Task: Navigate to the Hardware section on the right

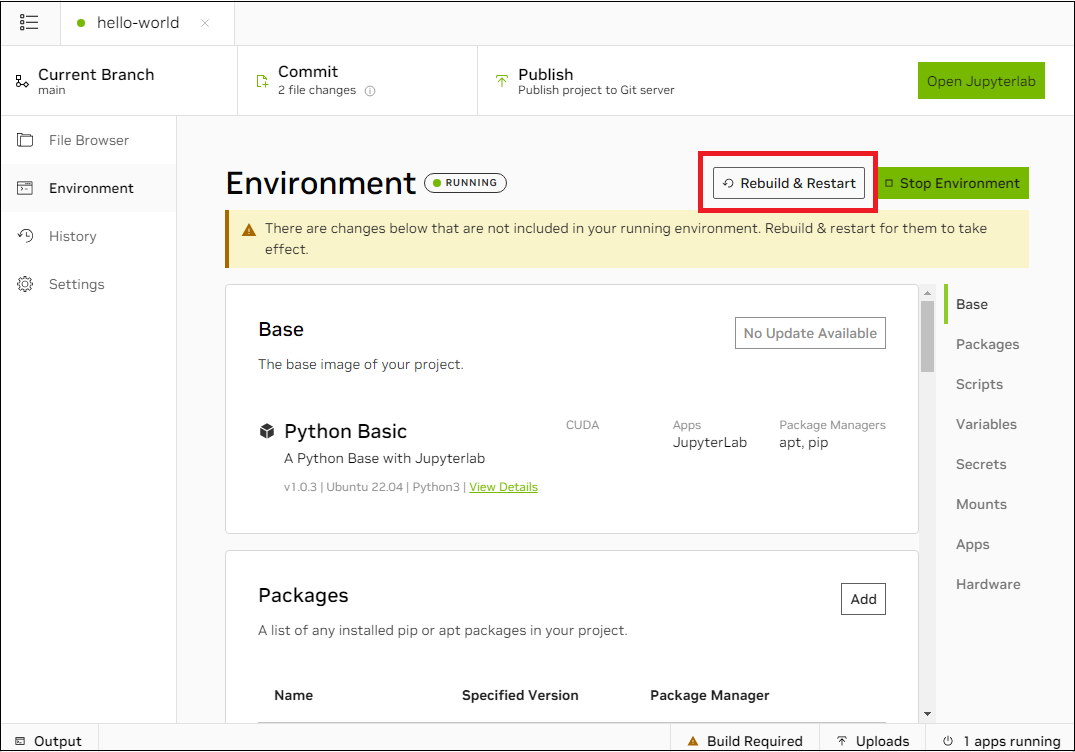Action: point(988,584)
